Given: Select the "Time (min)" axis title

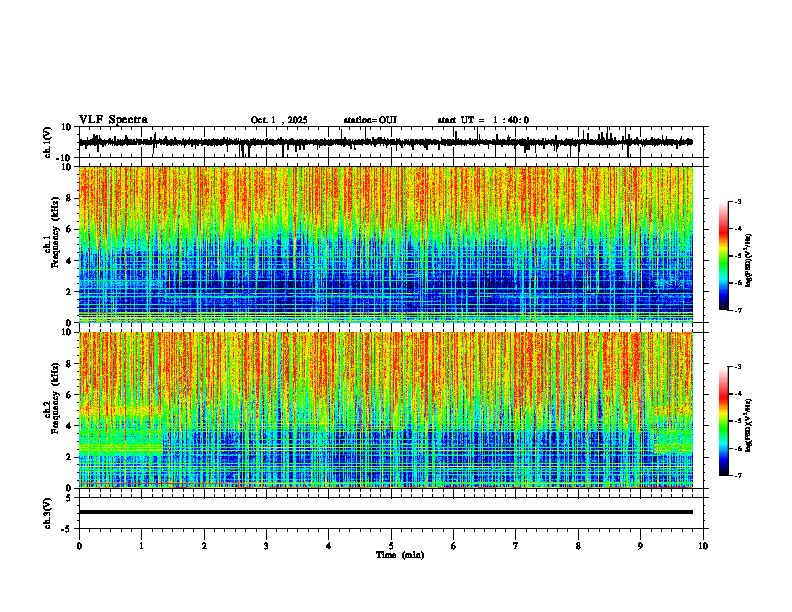Looking at the screenshot, I should [400, 555].
